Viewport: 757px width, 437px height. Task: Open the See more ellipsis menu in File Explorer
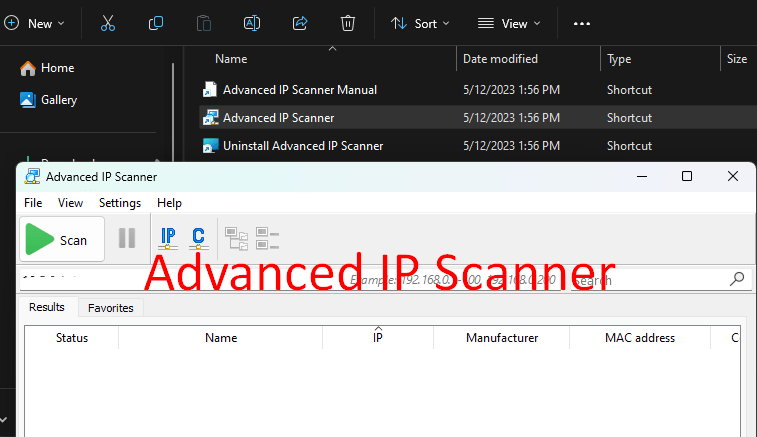point(582,24)
